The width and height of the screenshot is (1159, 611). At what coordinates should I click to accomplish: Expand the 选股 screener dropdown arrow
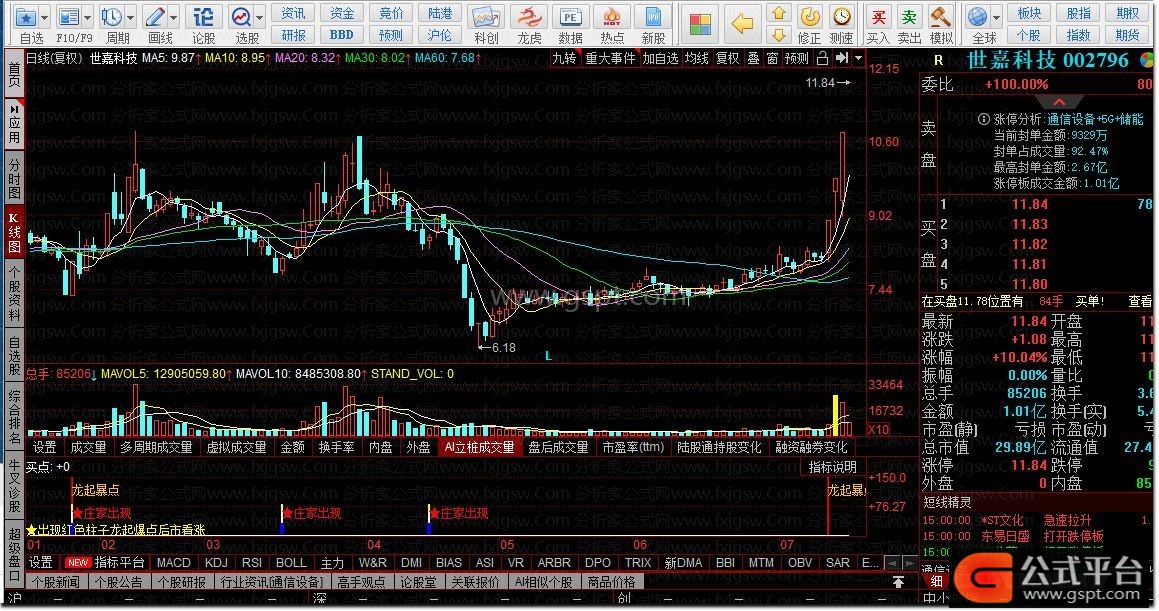[x=260, y=17]
